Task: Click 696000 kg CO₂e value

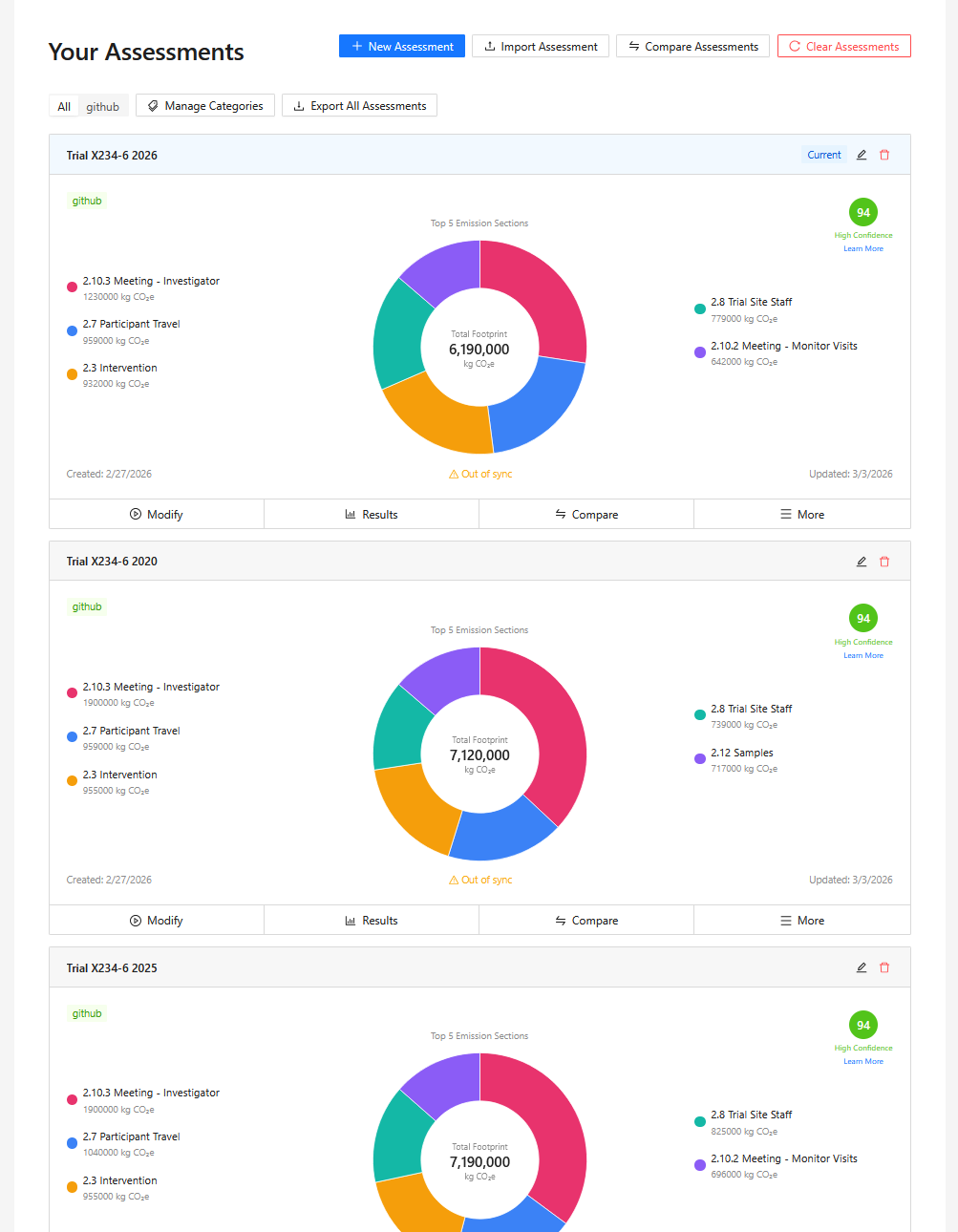Action: pyautogui.click(x=744, y=1175)
